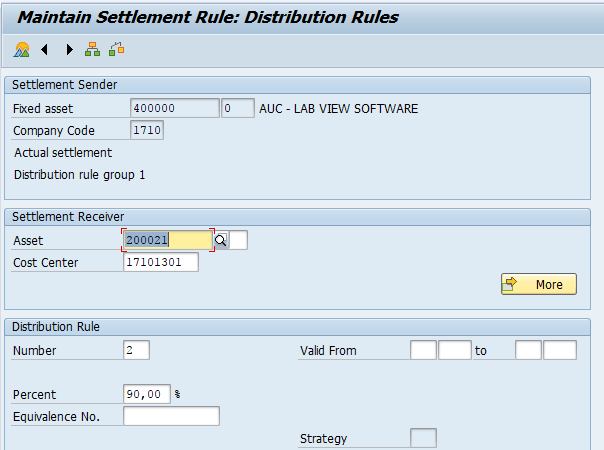
Task: Click the distribution rule Number field
Action: 135,350
